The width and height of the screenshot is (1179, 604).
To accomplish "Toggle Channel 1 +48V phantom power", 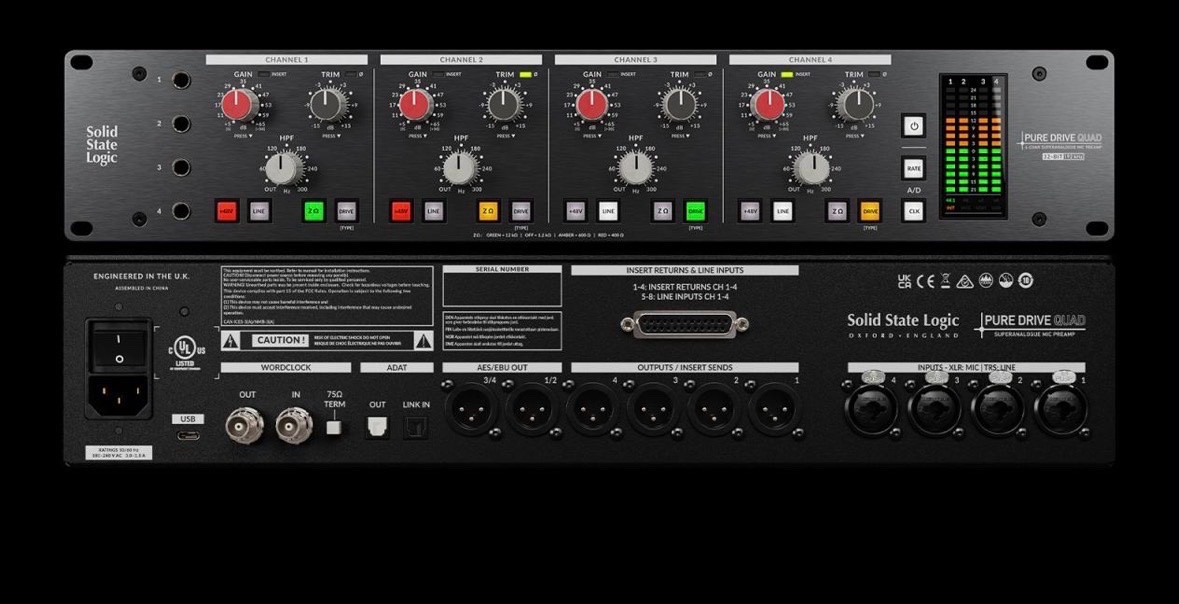I will (227, 211).
